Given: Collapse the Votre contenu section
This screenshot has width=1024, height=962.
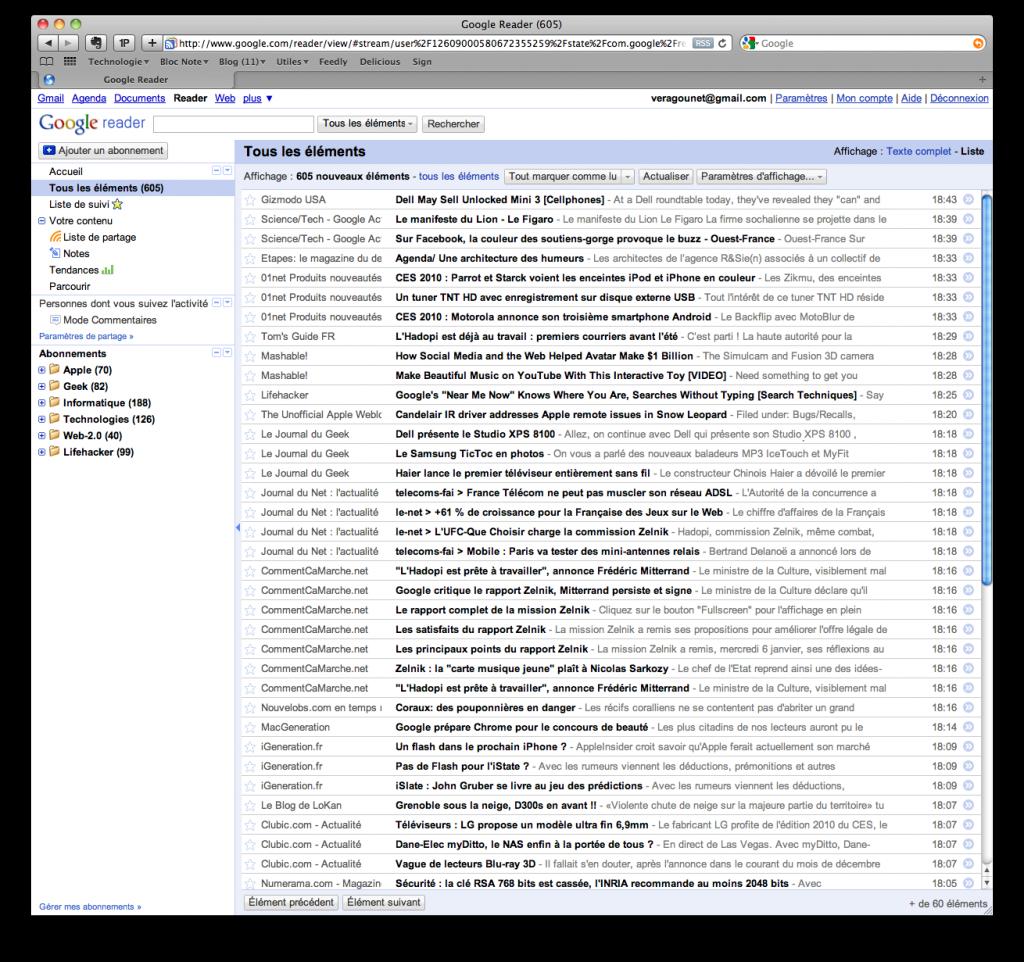Looking at the screenshot, I should click(x=42, y=221).
